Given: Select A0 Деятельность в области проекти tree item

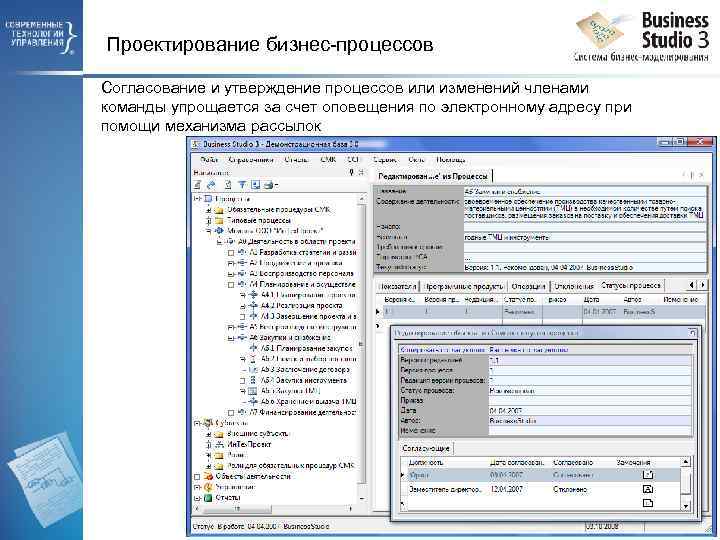Looking at the screenshot, I should (297, 242).
